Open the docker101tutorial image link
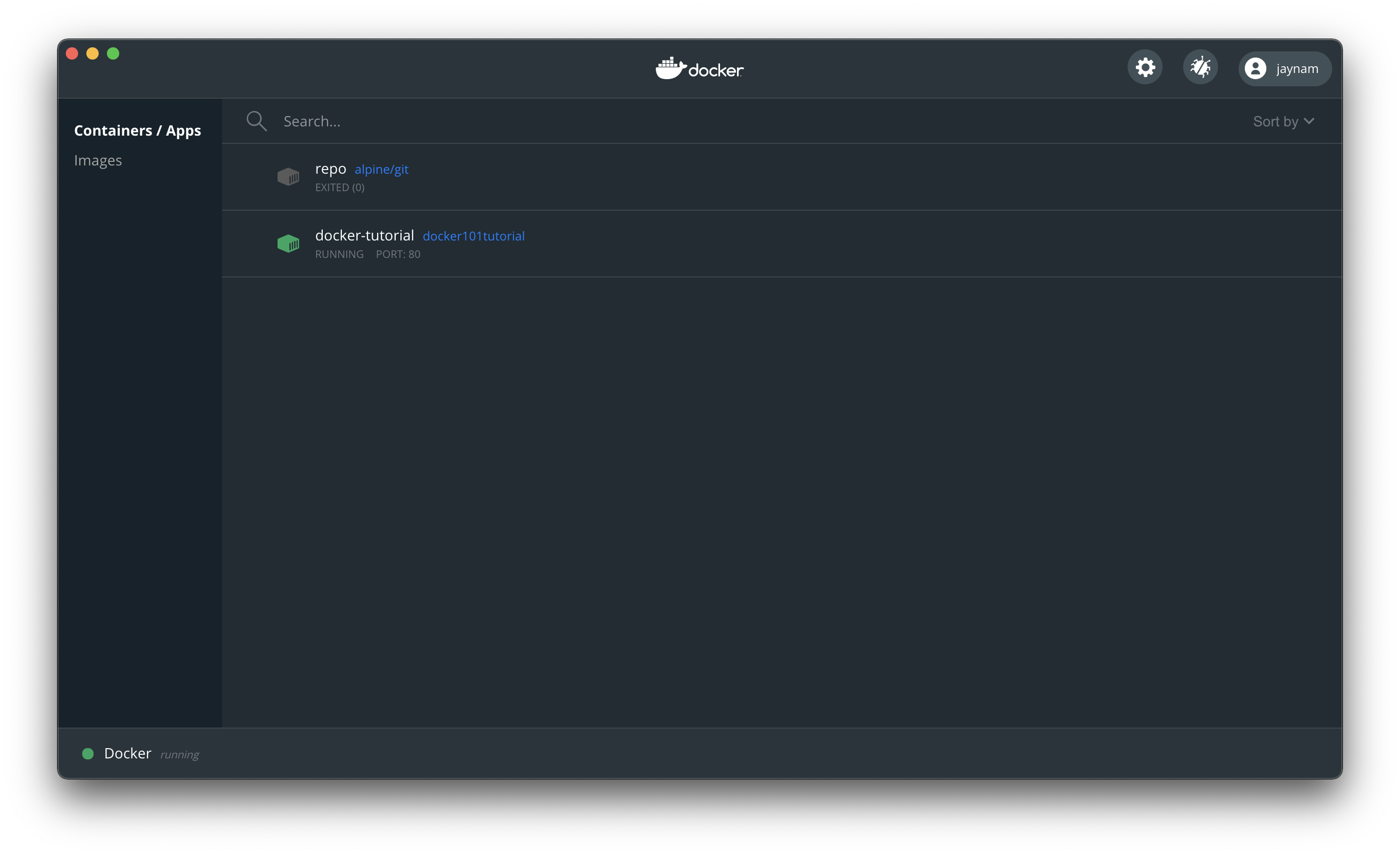 [473, 236]
